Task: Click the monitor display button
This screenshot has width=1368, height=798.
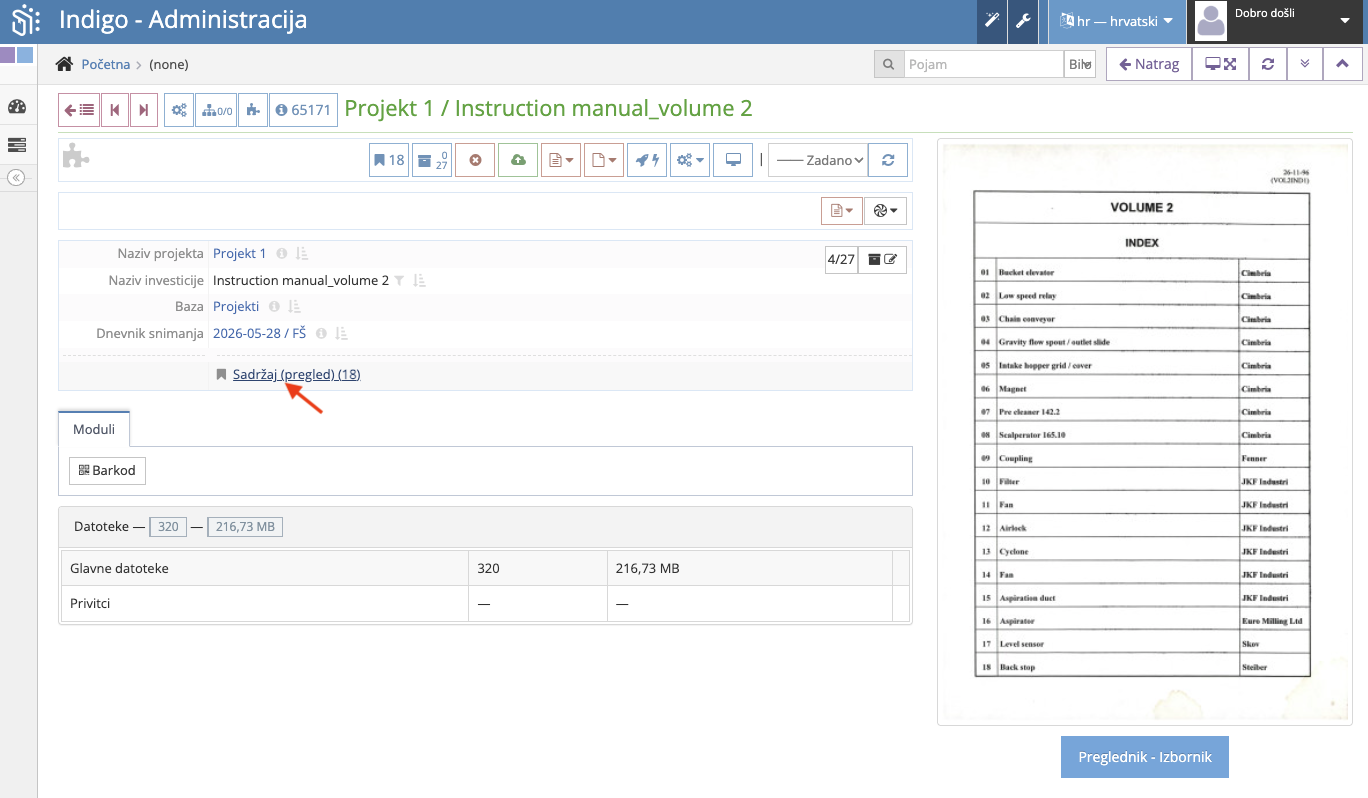Action: 733,160
